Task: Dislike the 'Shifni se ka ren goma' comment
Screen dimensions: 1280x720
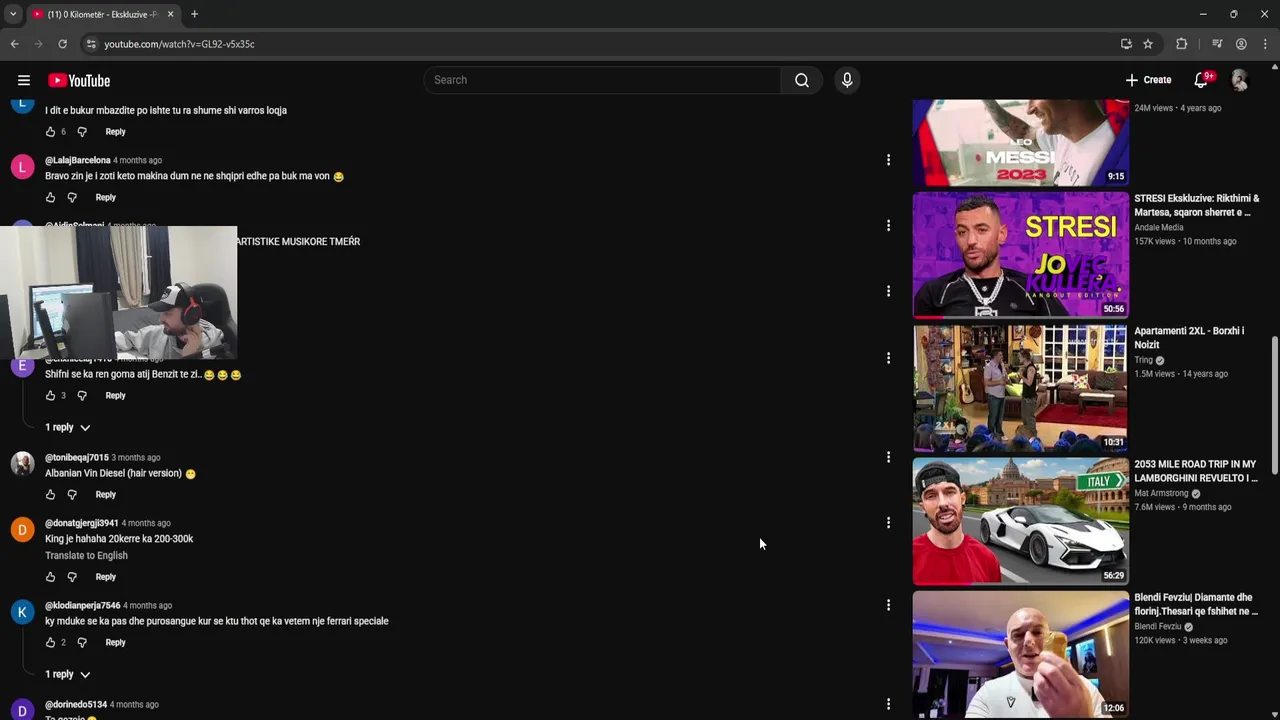Action: click(x=82, y=395)
